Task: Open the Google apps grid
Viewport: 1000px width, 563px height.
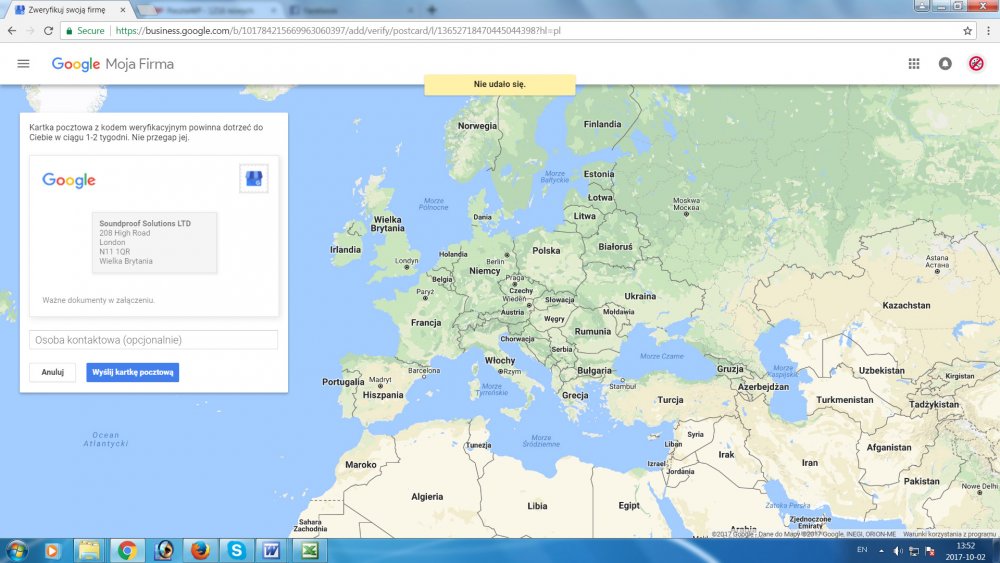Action: (x=914, y=64)
